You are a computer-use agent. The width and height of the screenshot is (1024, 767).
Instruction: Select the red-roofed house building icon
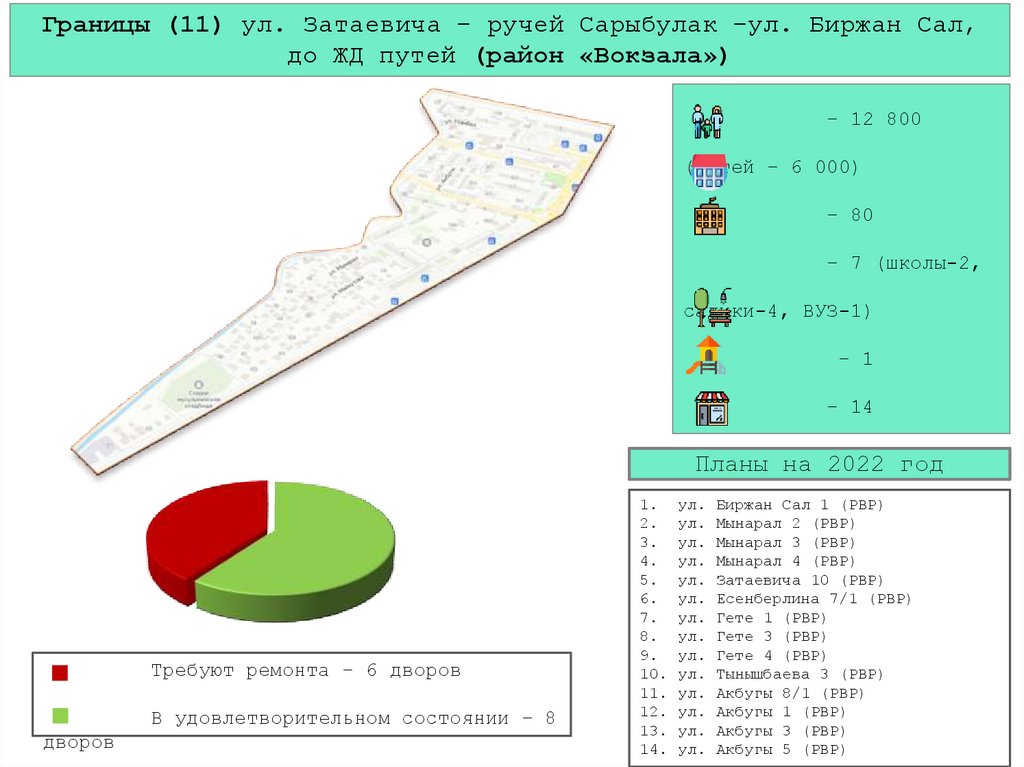tap(709, 171)
